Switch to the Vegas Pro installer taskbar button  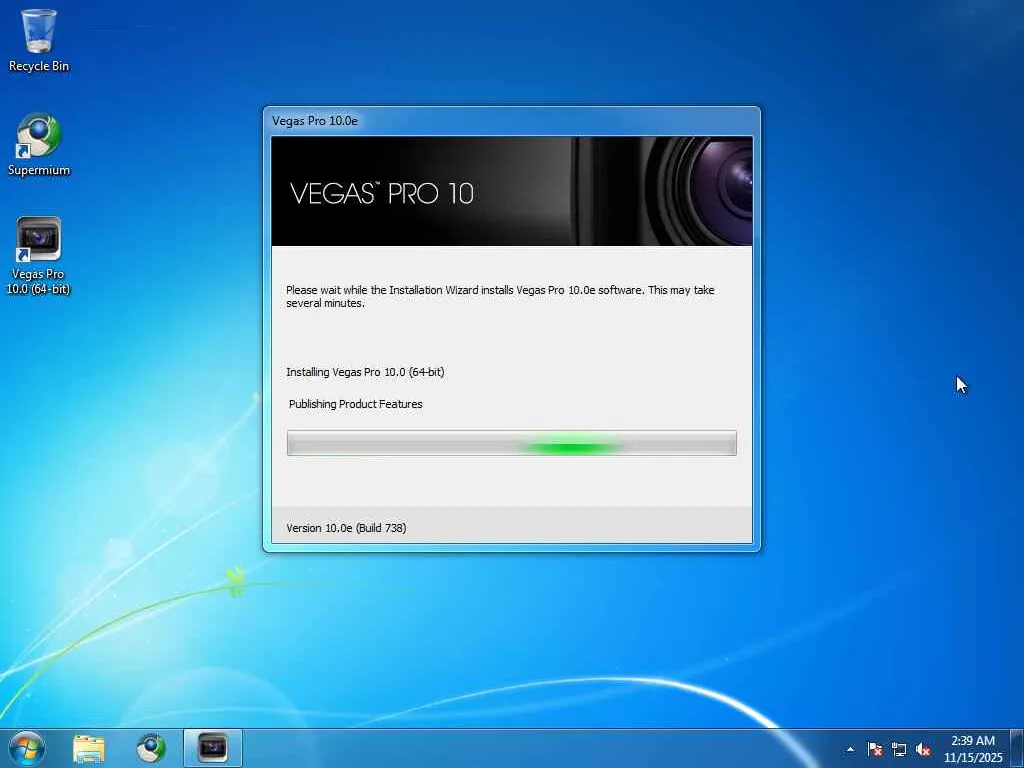click(213, 748)
